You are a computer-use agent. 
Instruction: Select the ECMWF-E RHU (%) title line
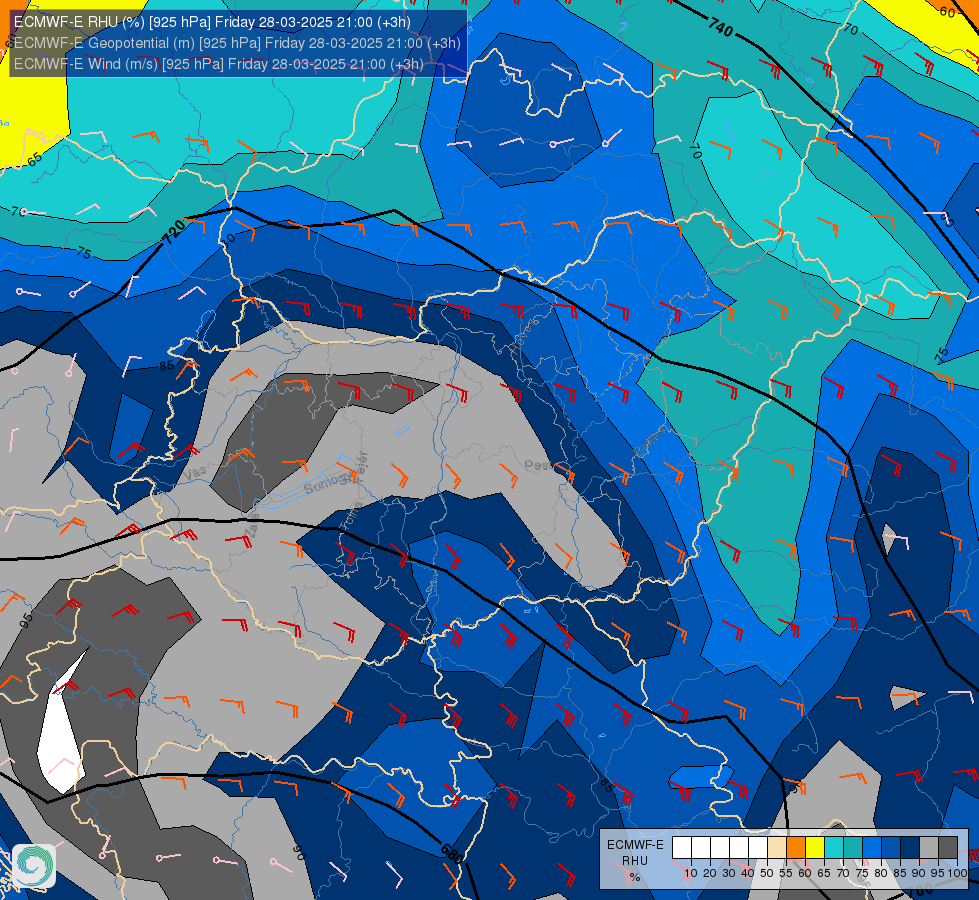pyautogui.click(x=212, y=22)
